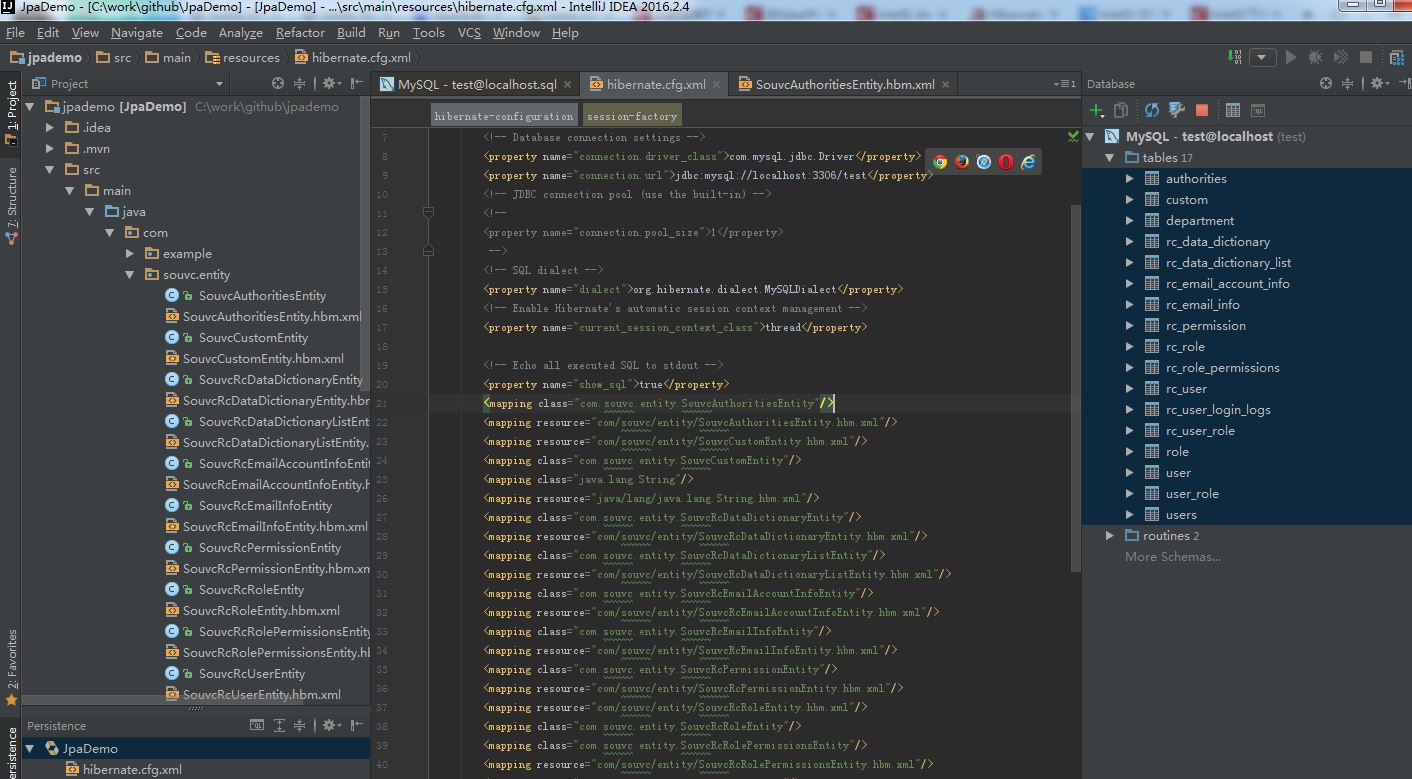Click the Duplicate icon in Database toolbar
The image size is (1412, 779).
pos(1121,110)
